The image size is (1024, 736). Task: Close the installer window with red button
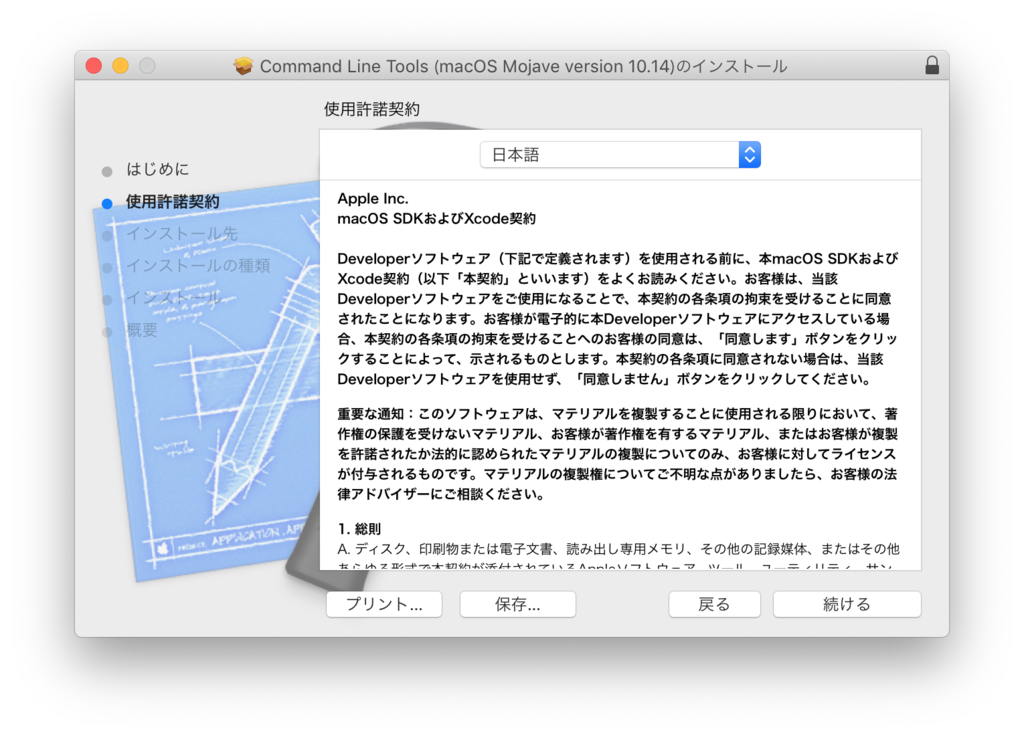93,66
